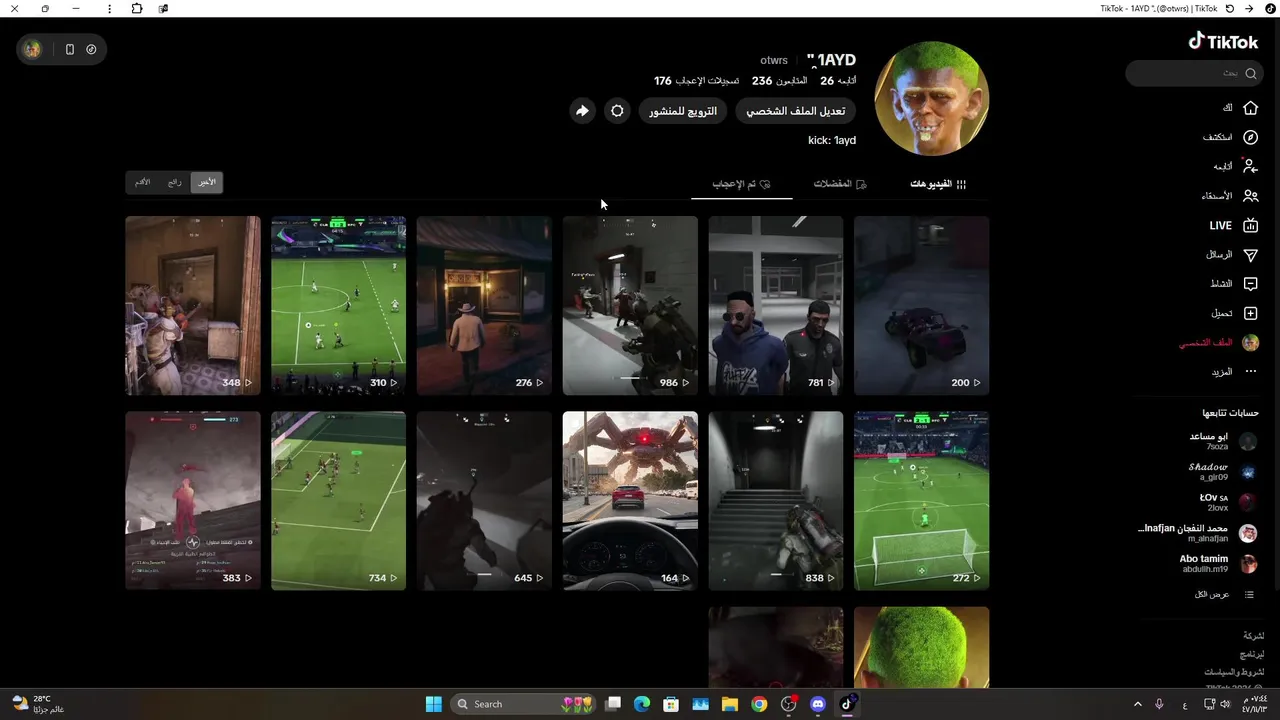This screenshot has height=720, width=1280.
Task: Go to the LIVE section
Action: pos(1233,226)
